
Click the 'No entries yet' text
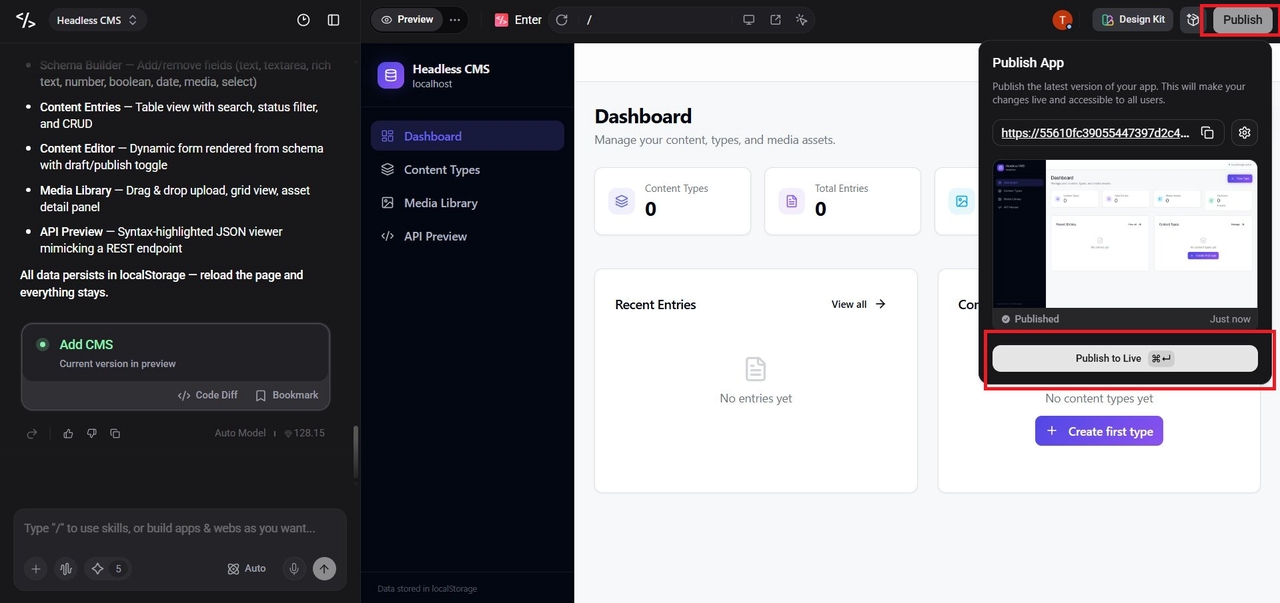pyautogui.click(x=756, y=398)
